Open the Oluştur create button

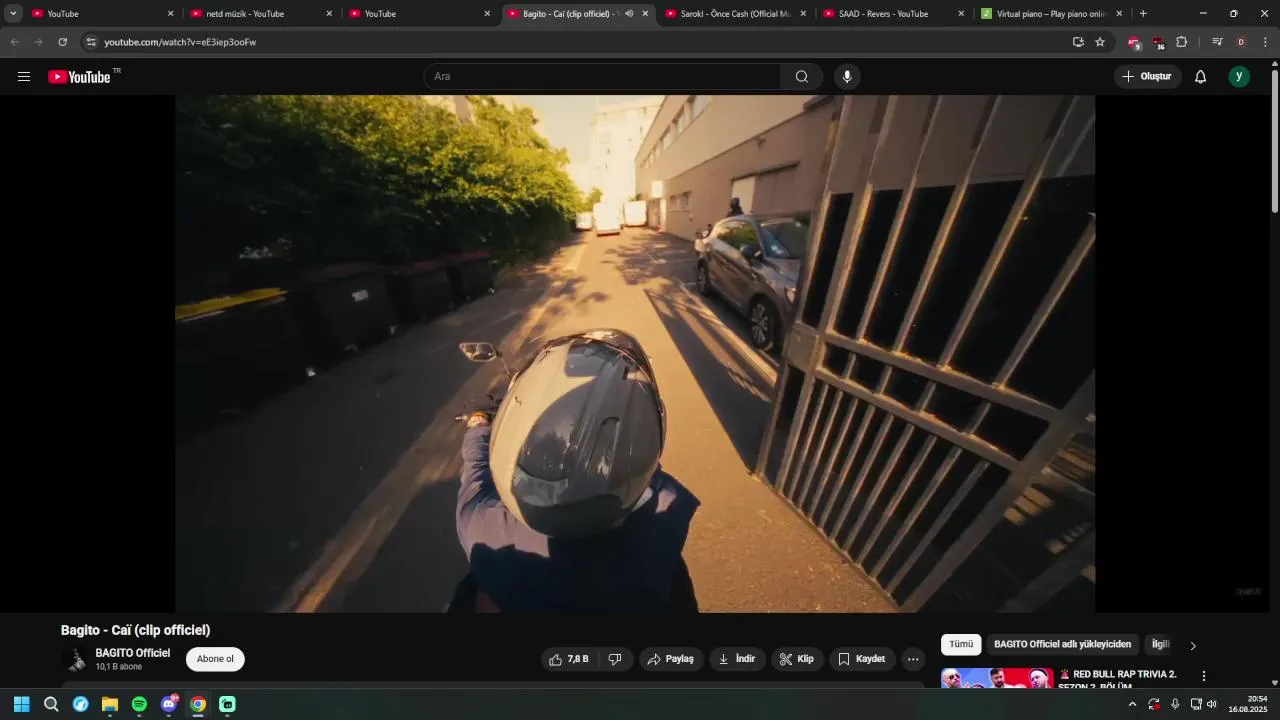click(x=1147, y=77)
